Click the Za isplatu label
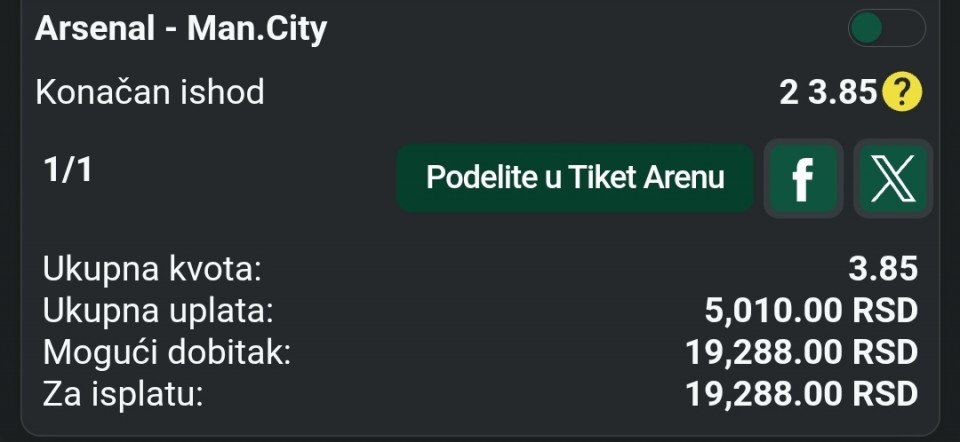Viewport: 960px width, 442px height. pos(123,393)
